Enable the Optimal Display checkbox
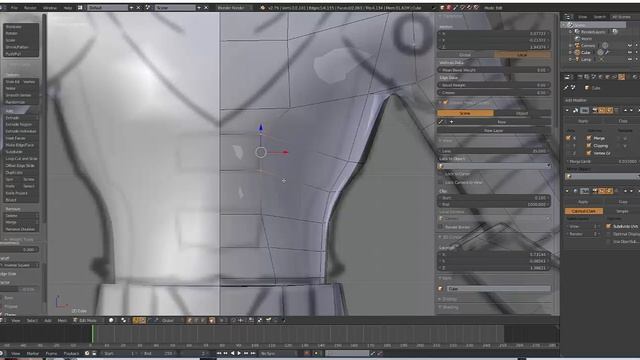The image size is (640, 360). point(609,234)
